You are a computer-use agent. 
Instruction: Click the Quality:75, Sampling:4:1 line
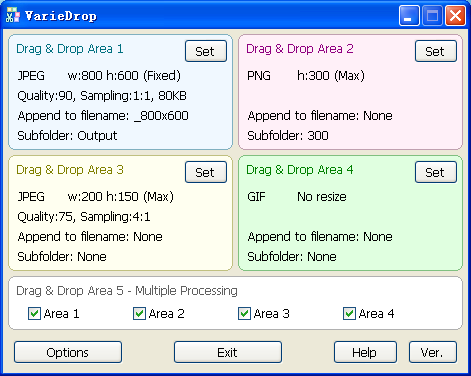coord(84,217)
